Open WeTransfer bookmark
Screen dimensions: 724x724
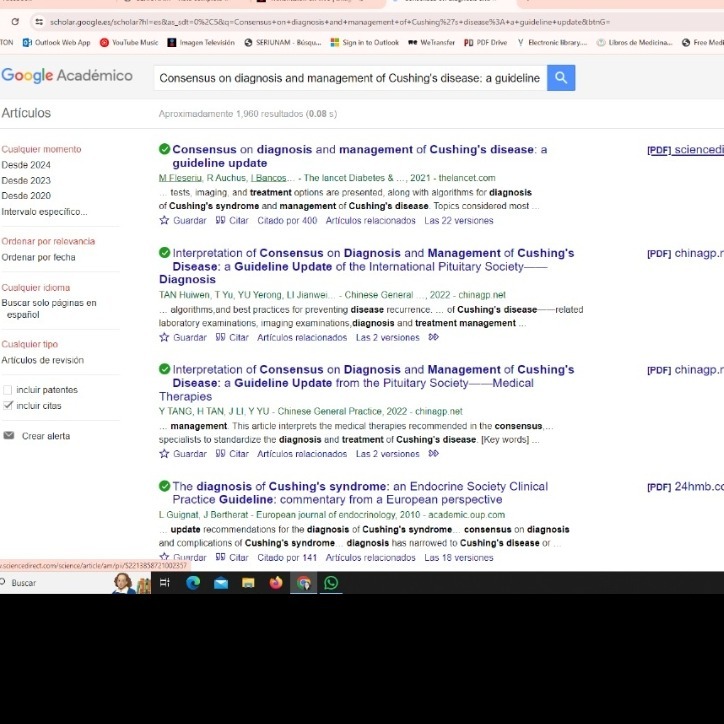[x=431, y=42]
